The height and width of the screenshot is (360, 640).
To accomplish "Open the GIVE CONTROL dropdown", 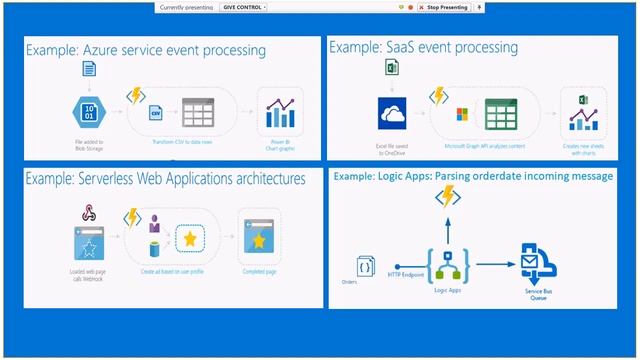I will pos(243,7).
